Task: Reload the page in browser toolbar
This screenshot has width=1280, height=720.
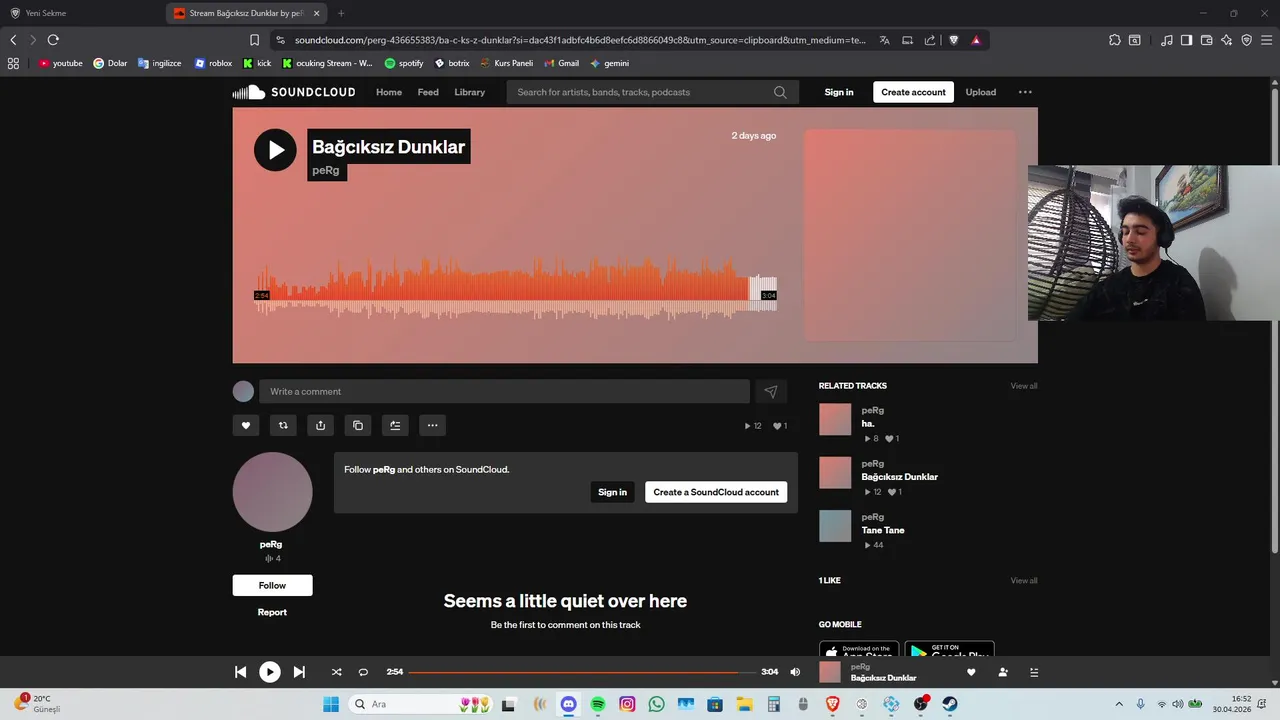Action: pos(53,40)
